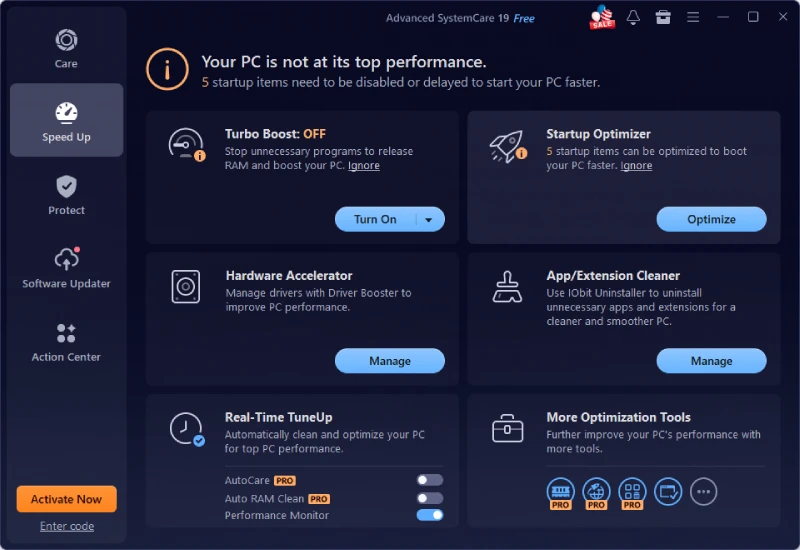Click Manage under Hardware Accelerator
The height and width of the screenshot is (550, 800).
(x=390, y=361)
